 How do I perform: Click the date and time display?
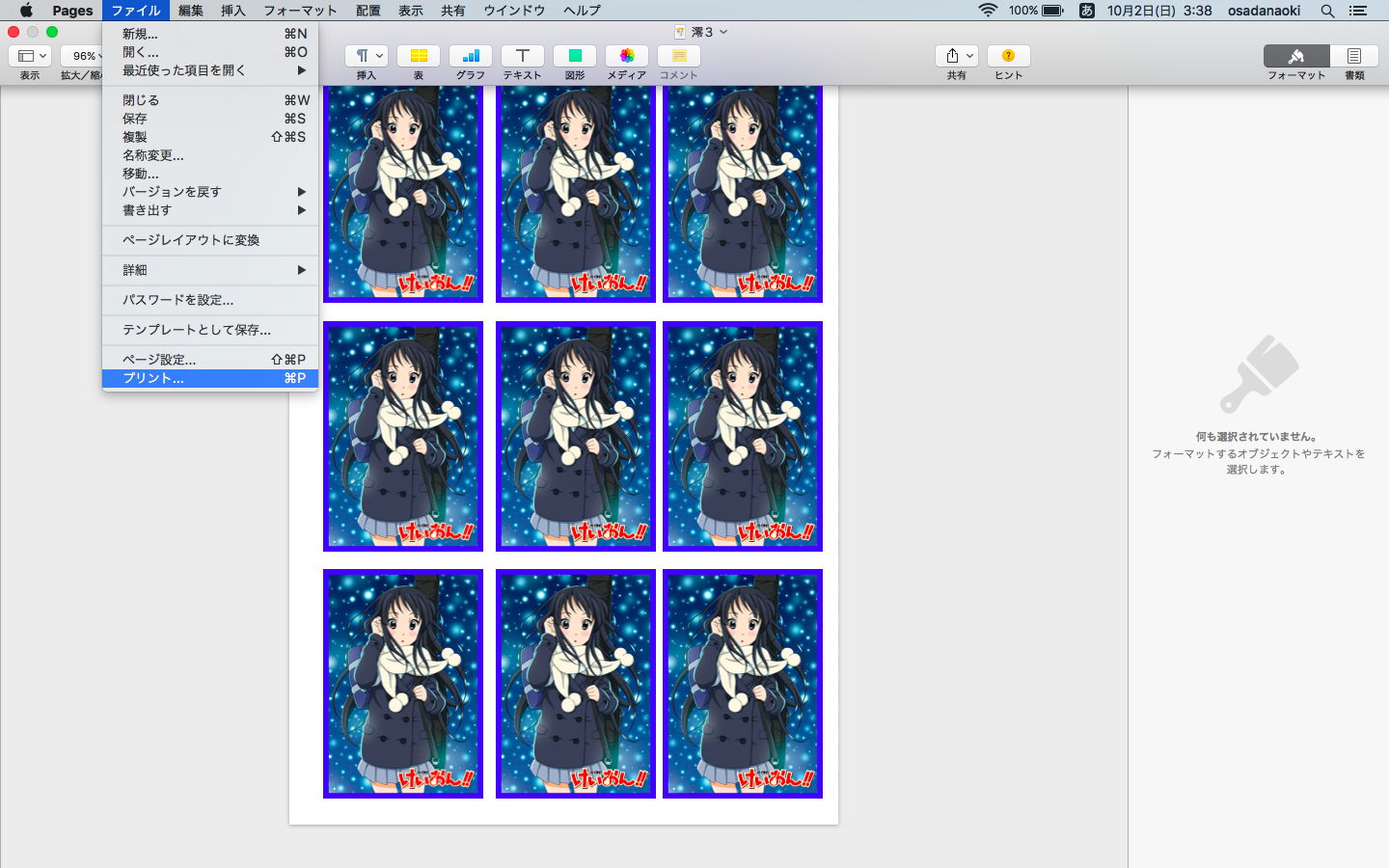tap(1159, 11)
